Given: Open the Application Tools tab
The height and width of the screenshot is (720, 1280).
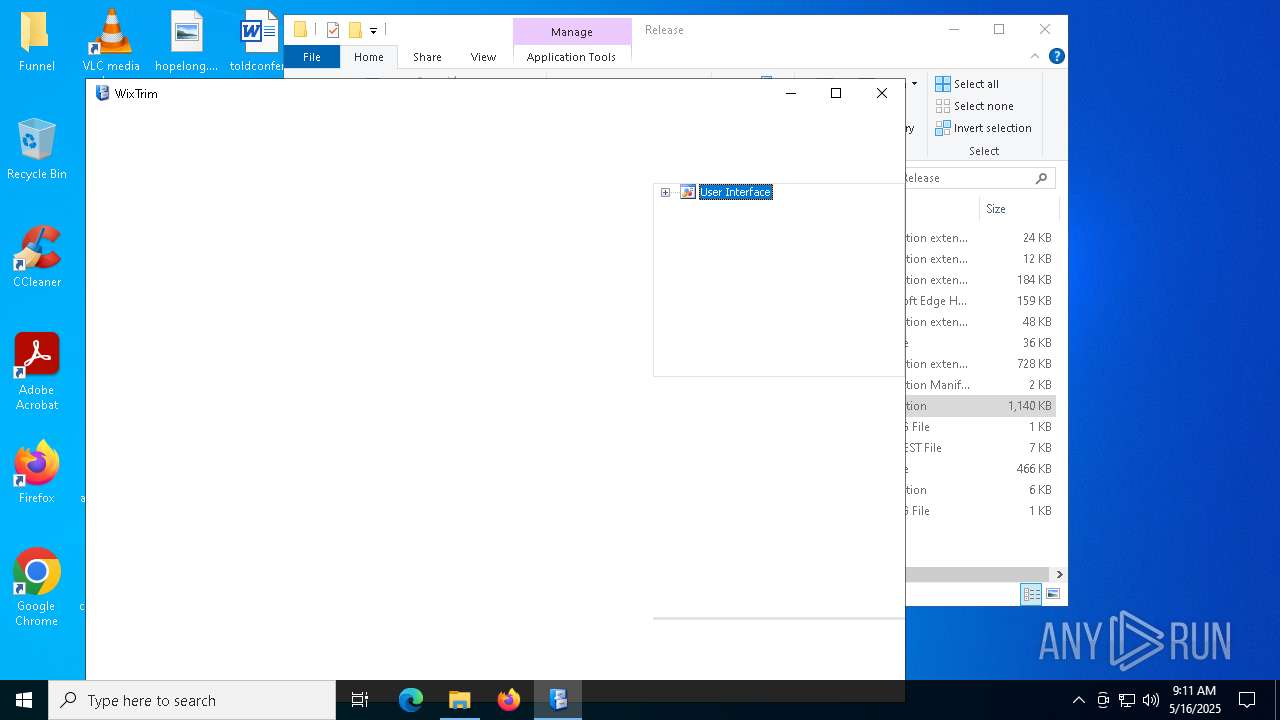Looking at the screenshot, I should click(571, 57).
